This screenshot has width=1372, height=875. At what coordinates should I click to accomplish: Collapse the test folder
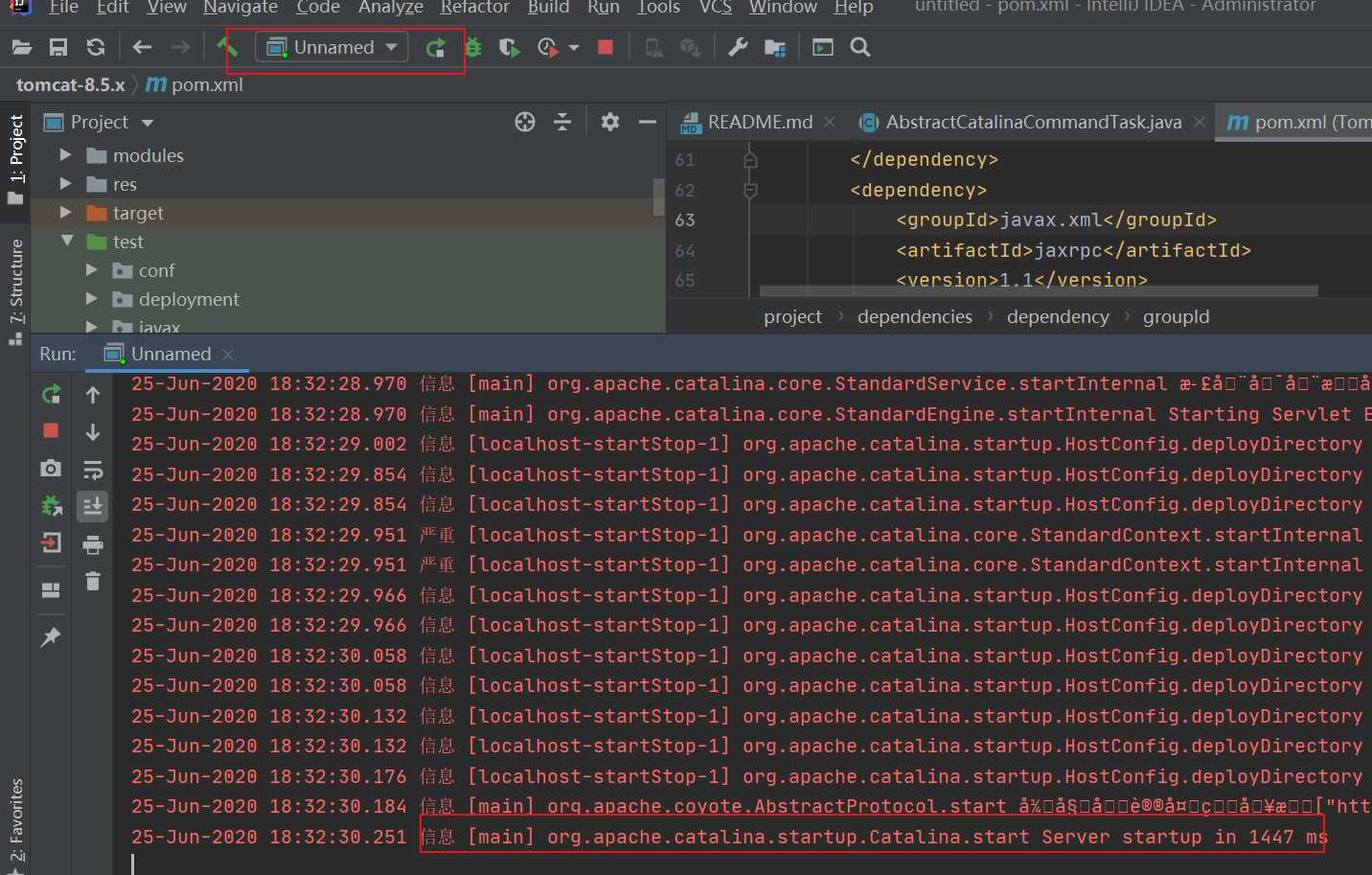click(66, 241)
